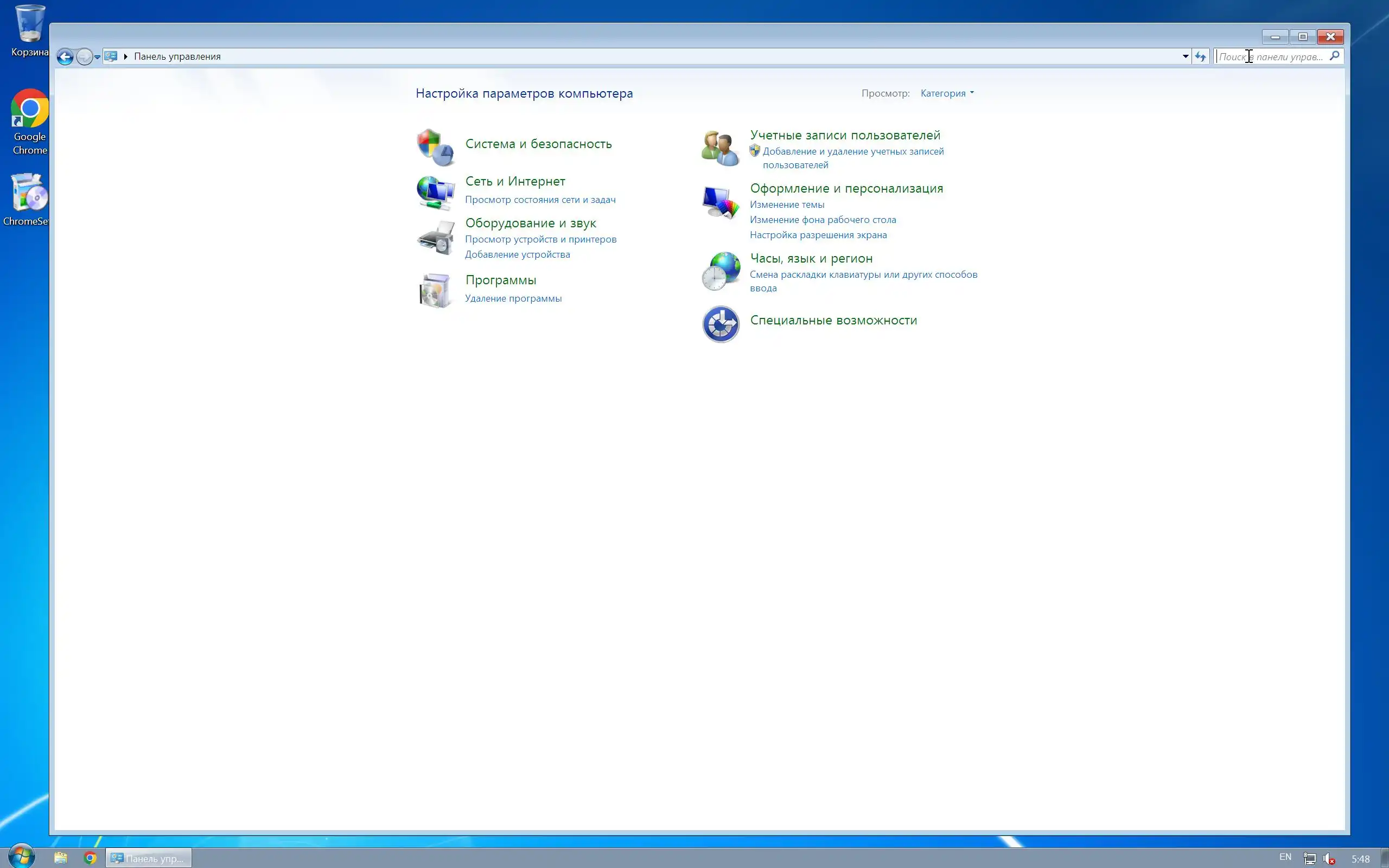Click Appearance and Personalization monitor icon

click(720, 202)
